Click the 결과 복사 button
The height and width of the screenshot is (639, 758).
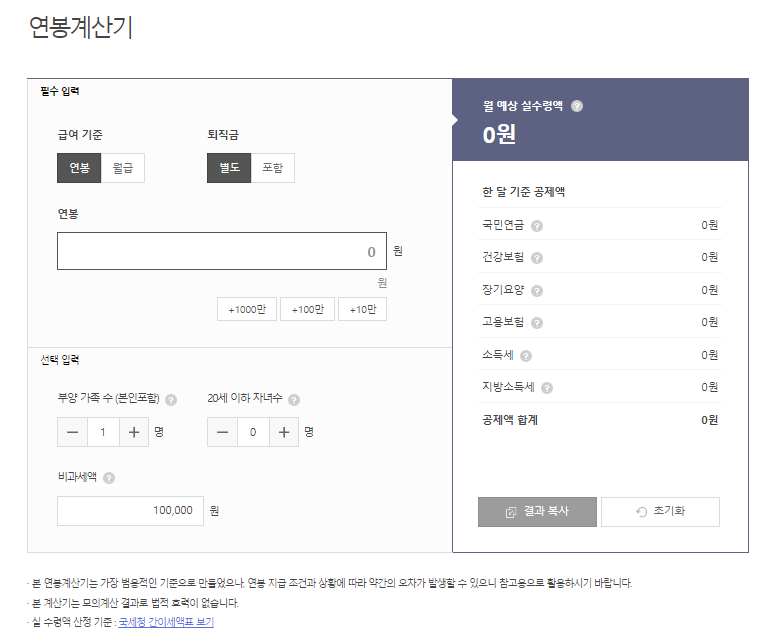point(537,512)
